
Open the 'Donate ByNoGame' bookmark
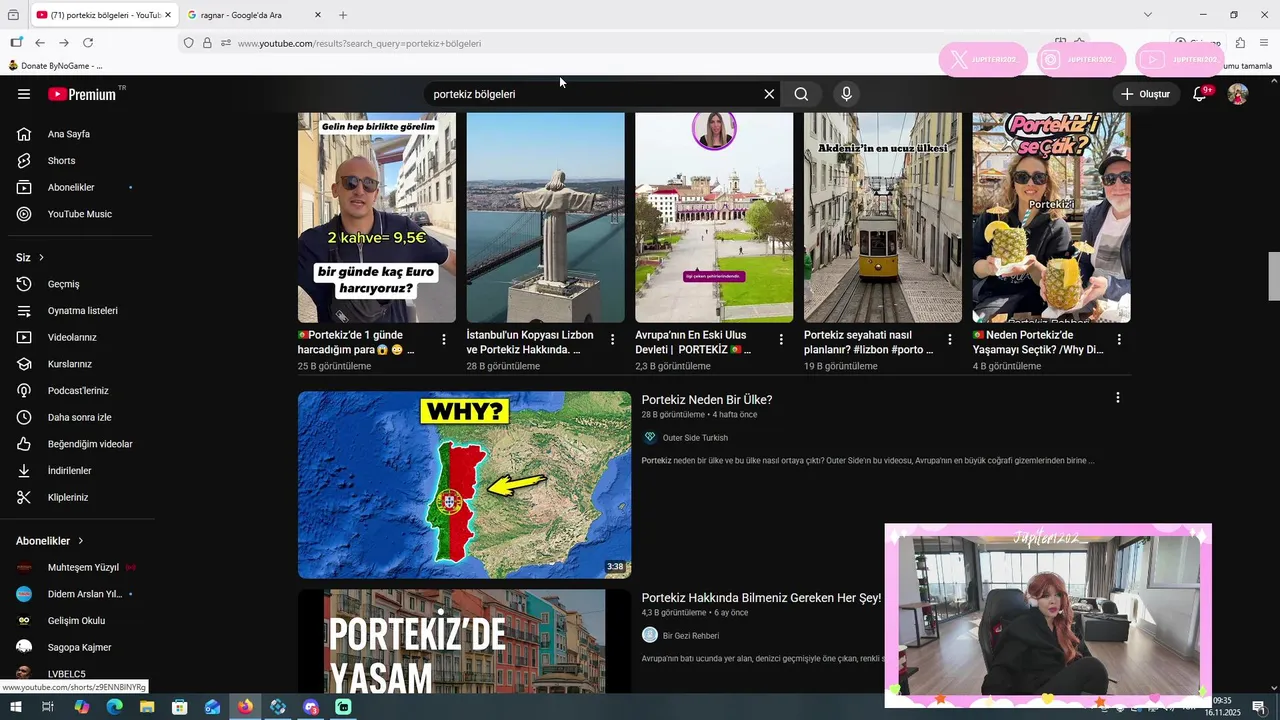pyautogui.click(x=55, y=66)
